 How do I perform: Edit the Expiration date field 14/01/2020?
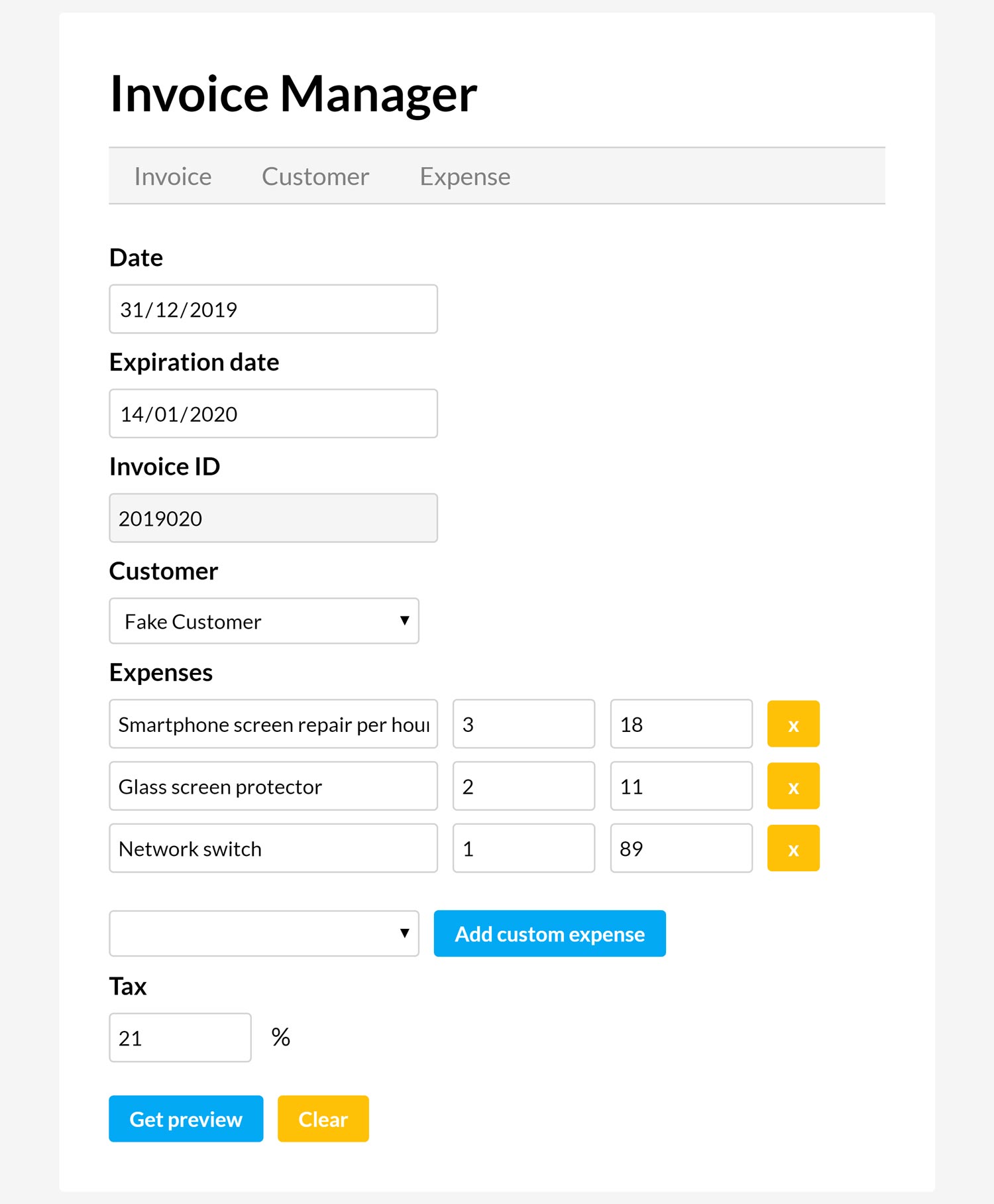[x=273, y=414]
